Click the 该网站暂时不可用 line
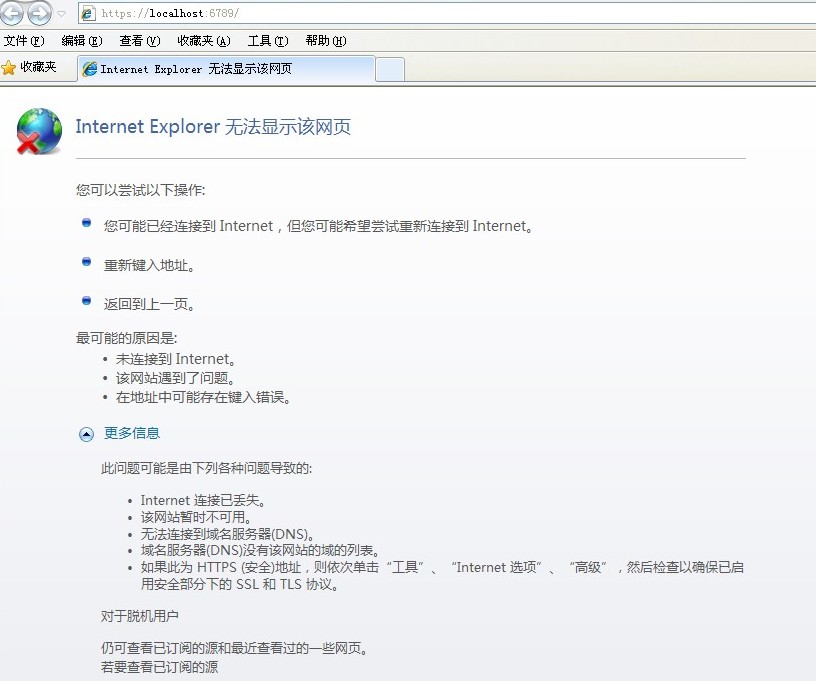 coord(197,517)
